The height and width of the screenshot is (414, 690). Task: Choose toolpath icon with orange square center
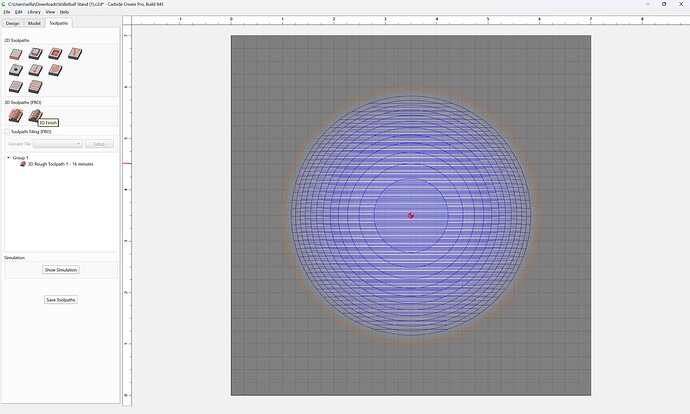[x=55, y=54]
